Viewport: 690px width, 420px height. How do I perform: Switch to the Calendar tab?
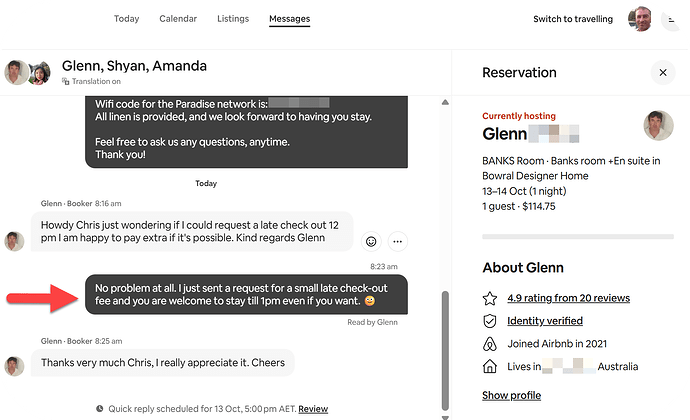click(x=178, y=19)
